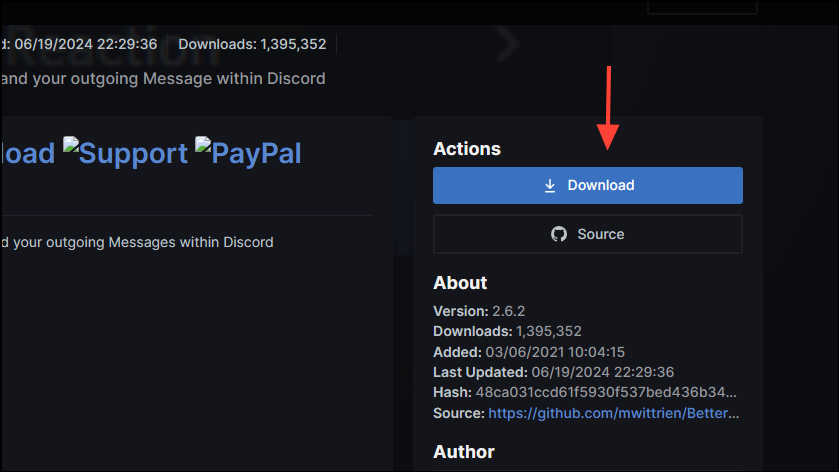Click the partially visible 'load' badge link
The width and height of the screenshot is (839, 472).
[28, 152]
